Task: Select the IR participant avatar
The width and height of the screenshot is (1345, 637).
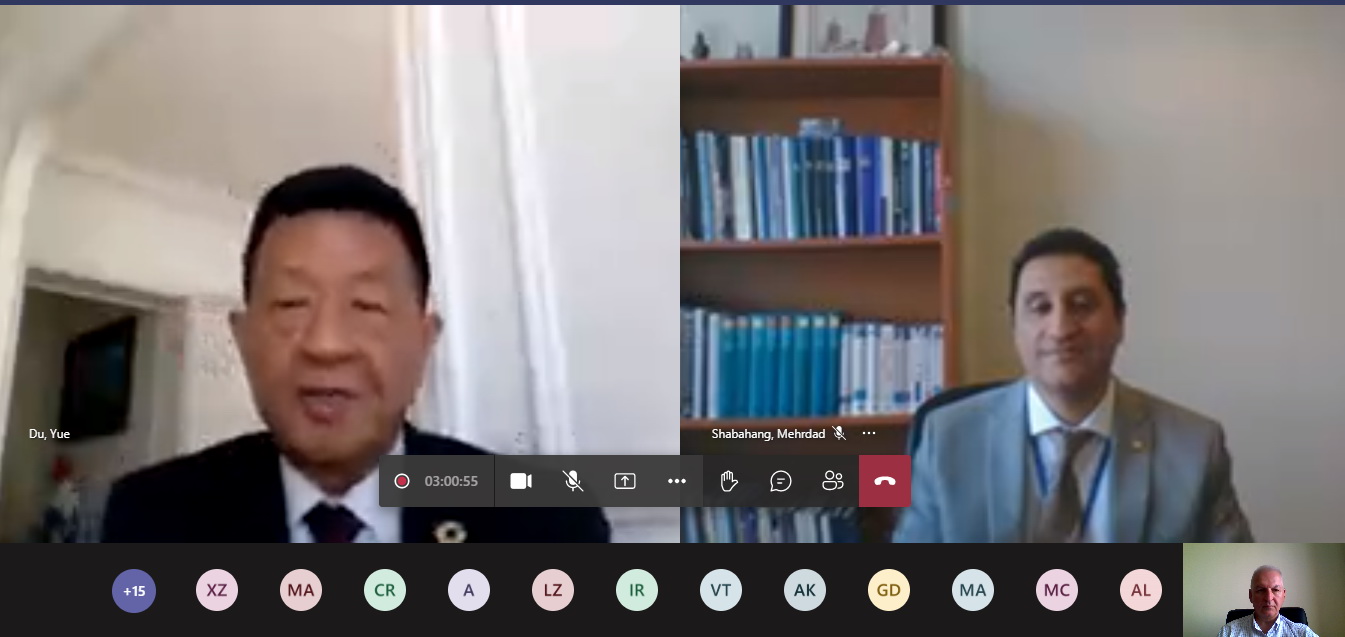Action: click(638, 590)
